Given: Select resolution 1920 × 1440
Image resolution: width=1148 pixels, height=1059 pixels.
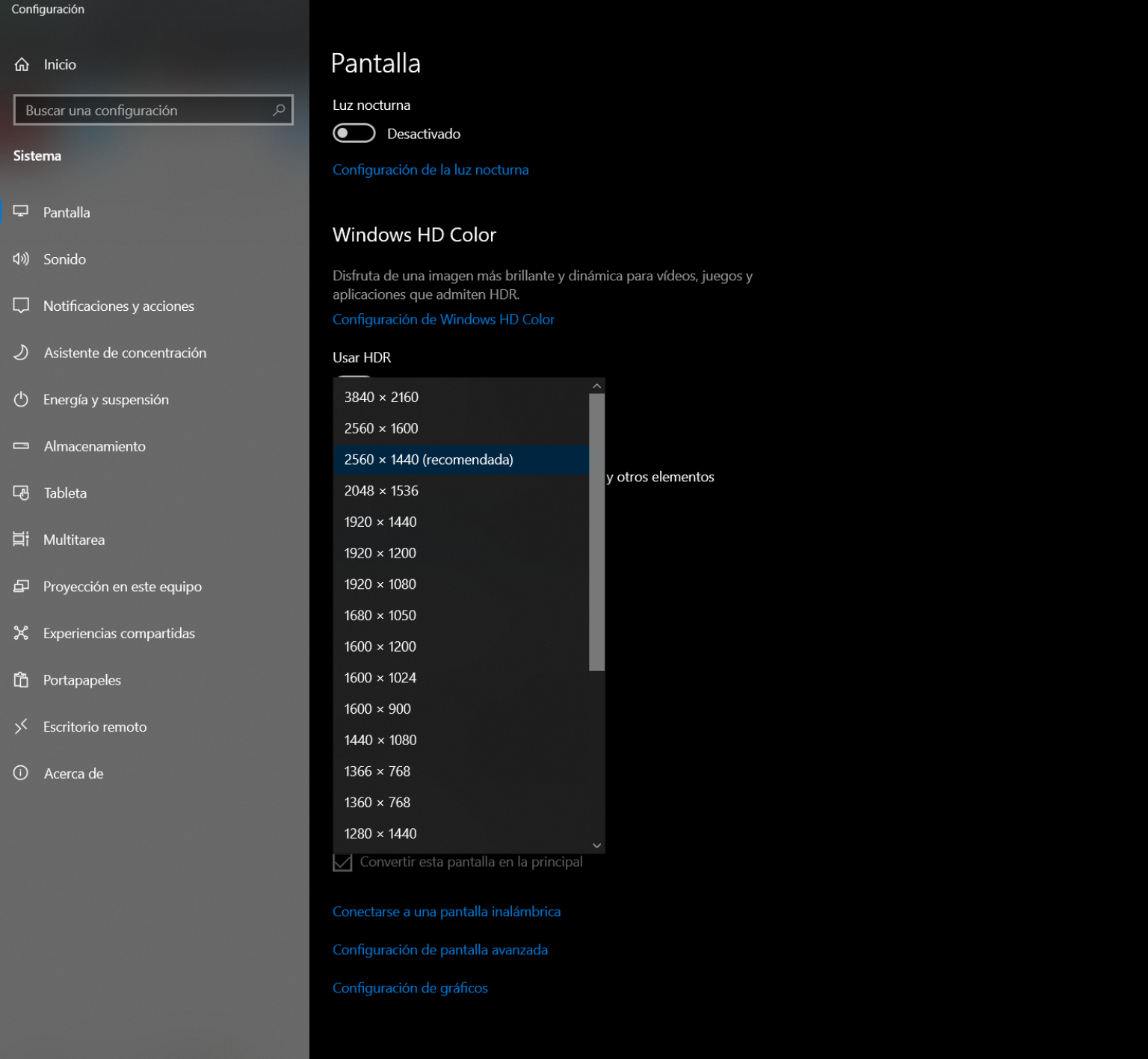Looking at the screenshot, I should coord(461,522).
